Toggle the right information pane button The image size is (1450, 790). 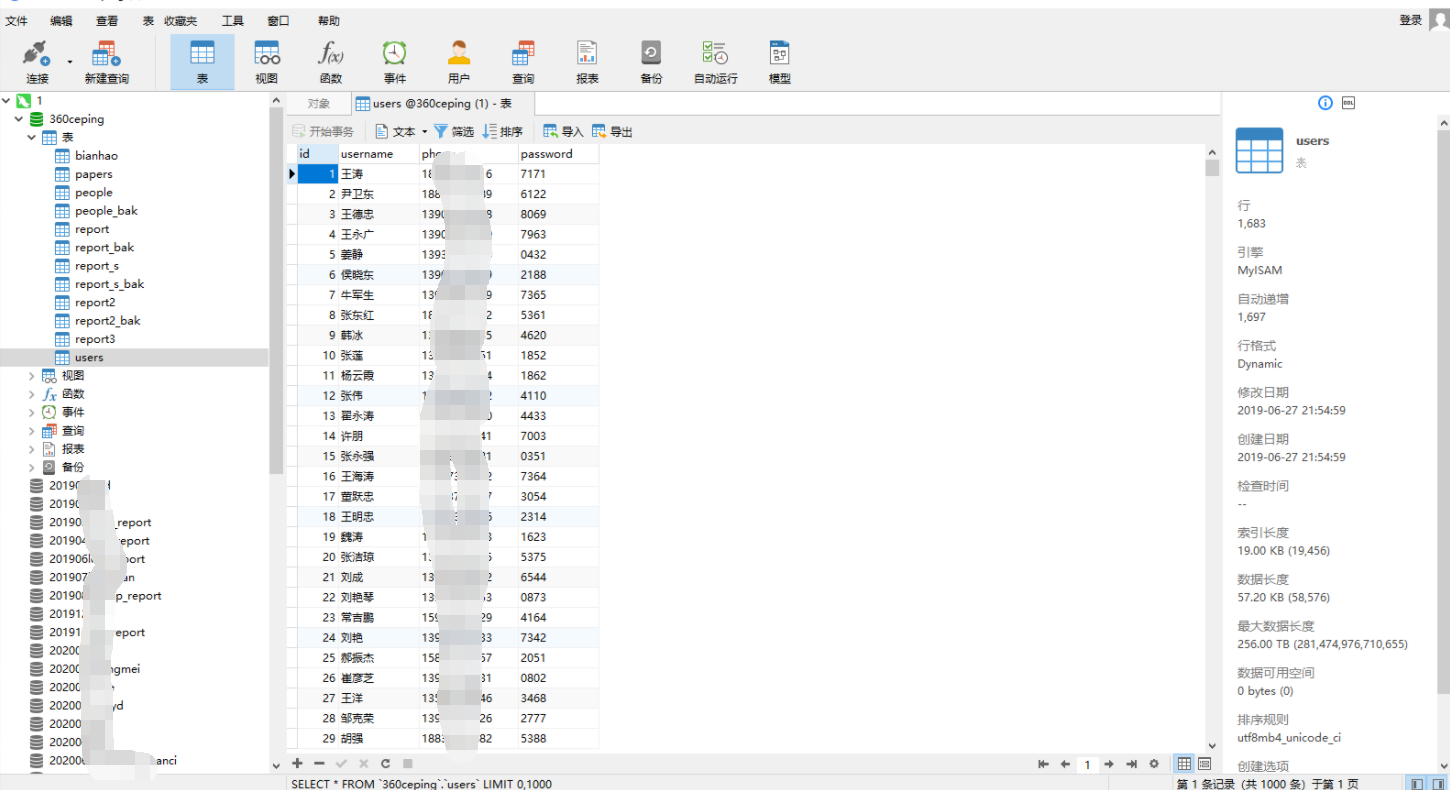point(1437,784)
